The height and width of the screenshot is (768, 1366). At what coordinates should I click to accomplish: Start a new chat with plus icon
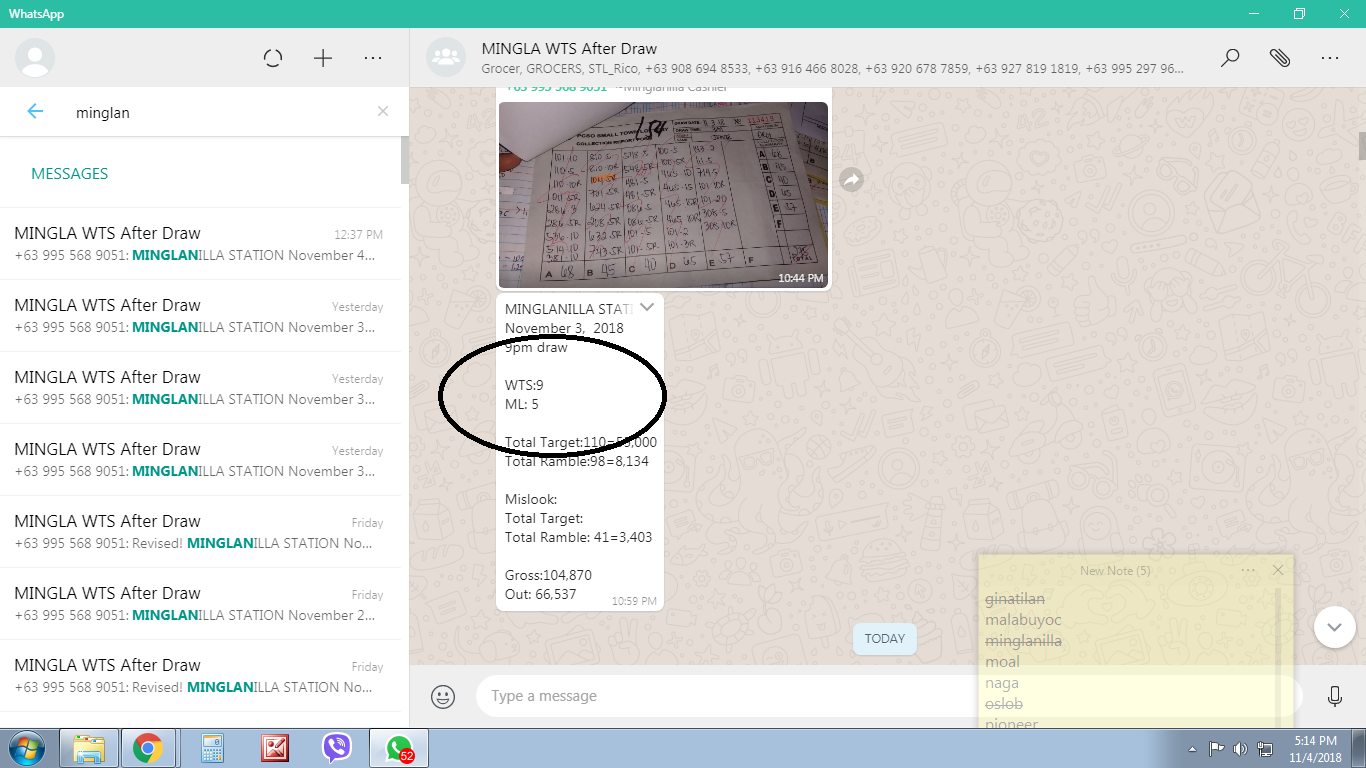(323, 58)
